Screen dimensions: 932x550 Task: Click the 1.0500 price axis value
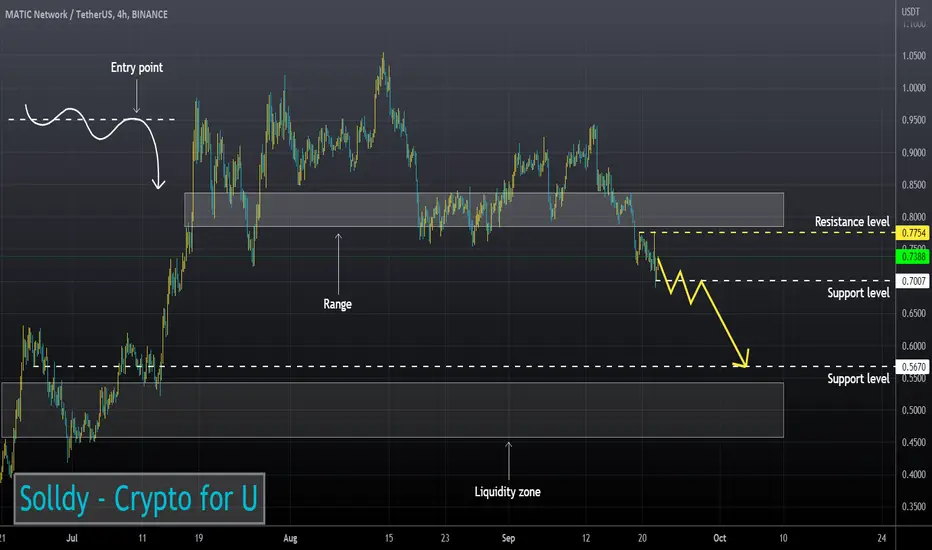tap(914, 55)
